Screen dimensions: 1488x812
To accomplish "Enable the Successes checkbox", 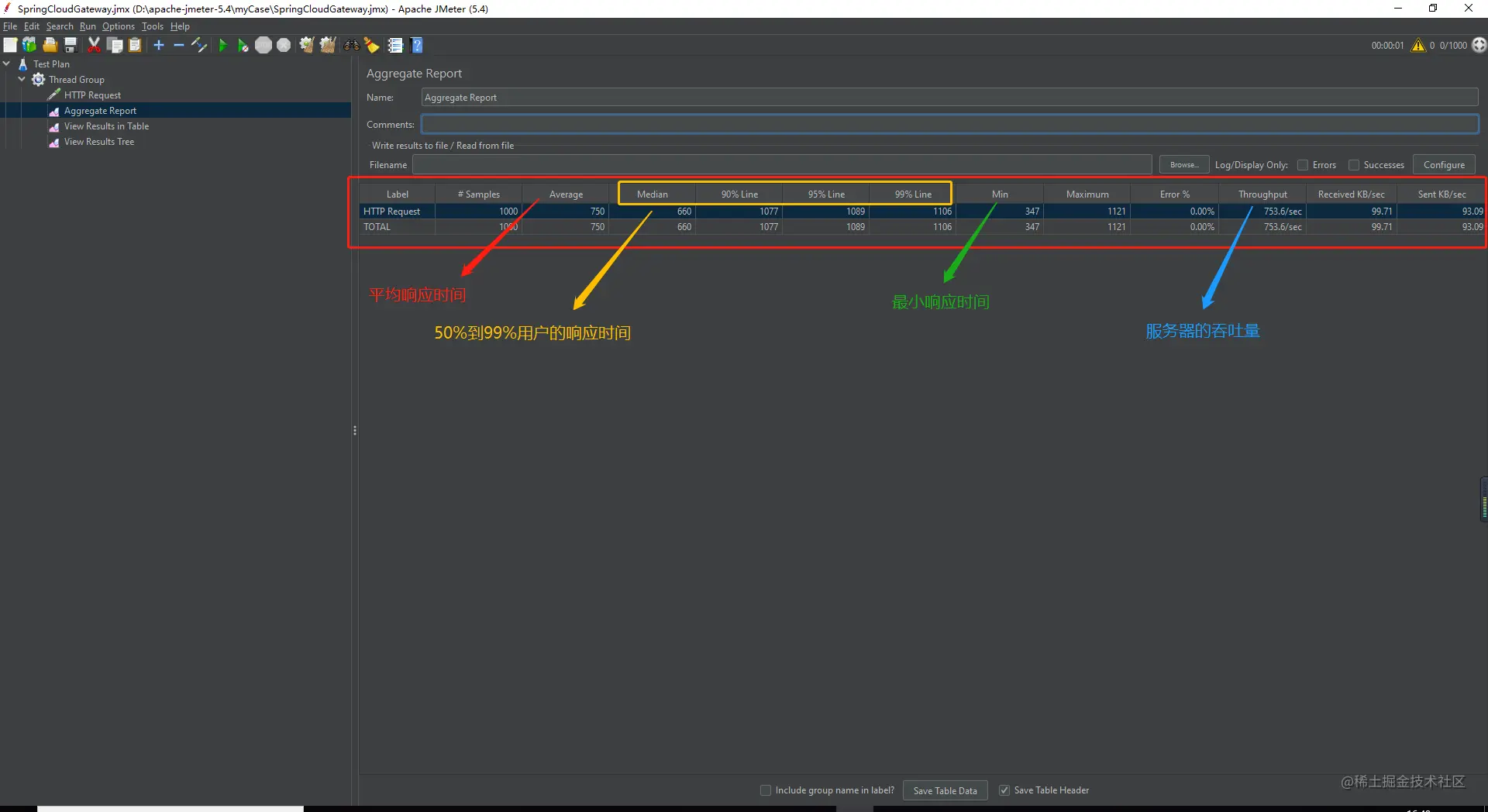I will point(1354,165).
